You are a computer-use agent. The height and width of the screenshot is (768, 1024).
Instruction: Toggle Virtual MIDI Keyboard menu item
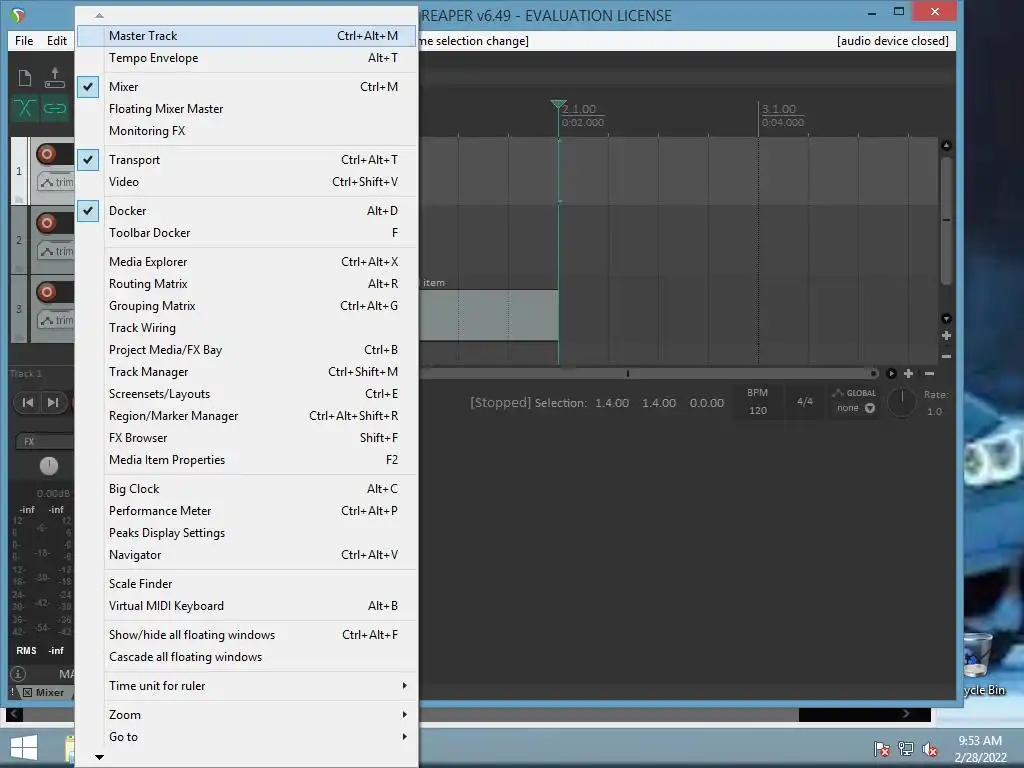247,606
